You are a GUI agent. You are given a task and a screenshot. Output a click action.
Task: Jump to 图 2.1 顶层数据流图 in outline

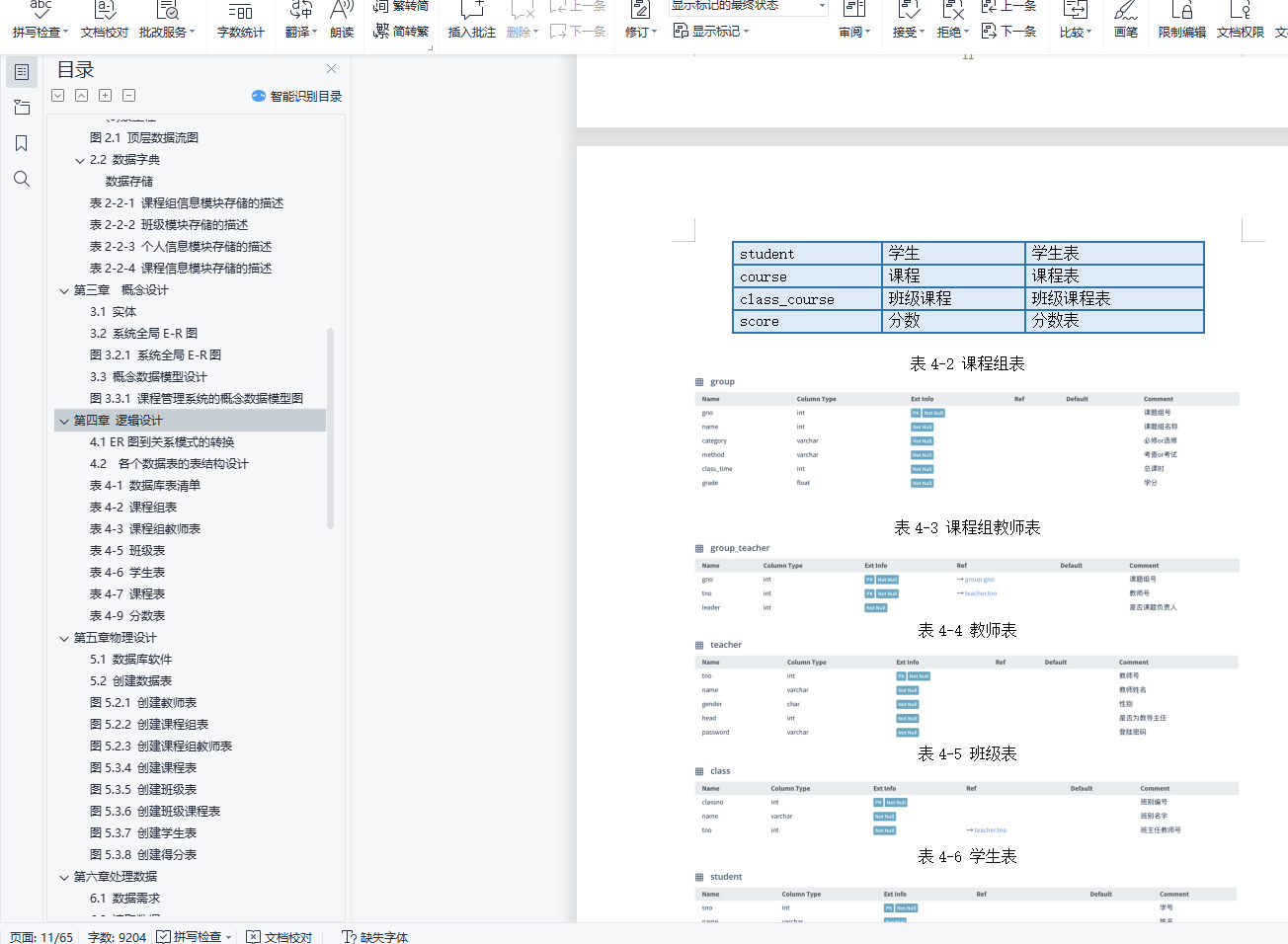(144, 138)
